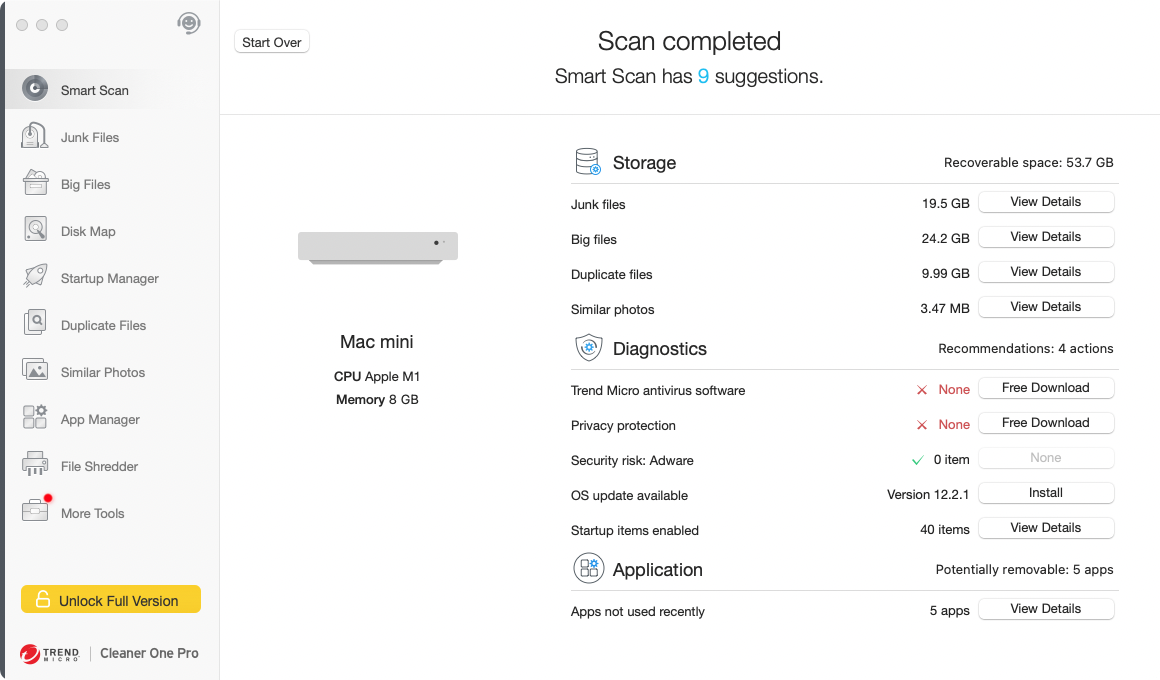
Task: Open App Manager via its icon
Action: 35,419
